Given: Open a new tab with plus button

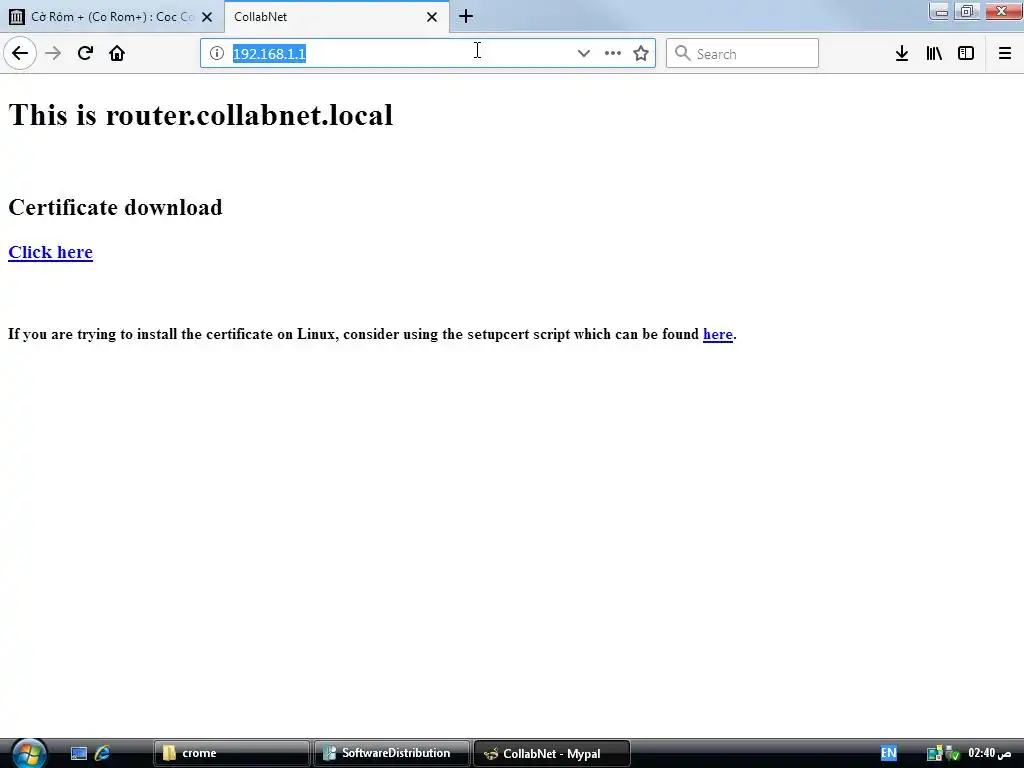Looking at the screenshot, I should click(466, 16).
